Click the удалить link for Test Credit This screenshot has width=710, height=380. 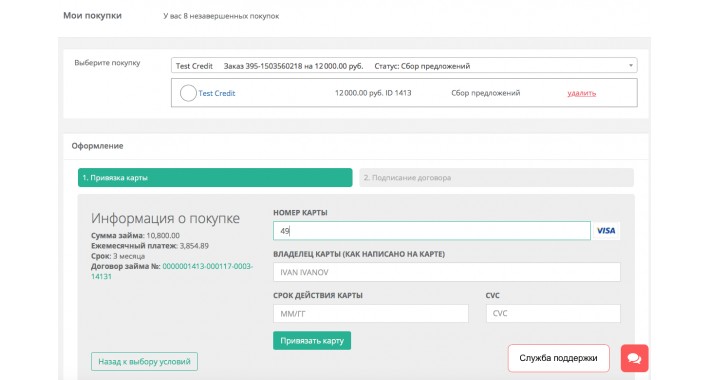click(x=581, y=93)
